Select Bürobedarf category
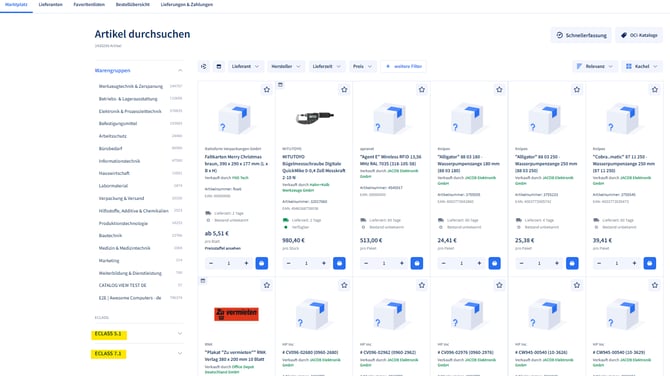The width and height of the screenshot is (670, 376). tap(111, 149)
